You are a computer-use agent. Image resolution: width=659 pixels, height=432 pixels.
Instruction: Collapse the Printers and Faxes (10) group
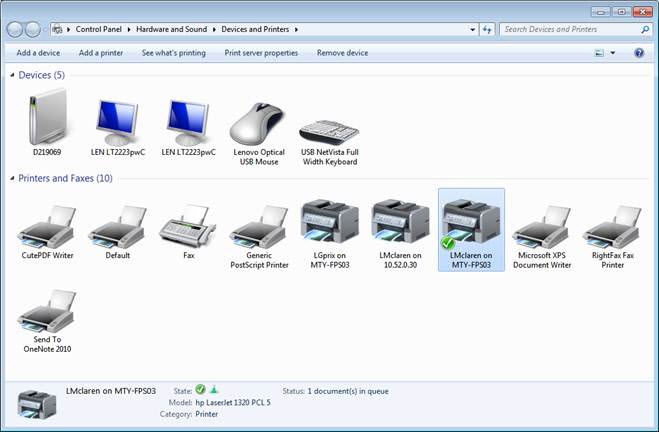pos(12,178)
